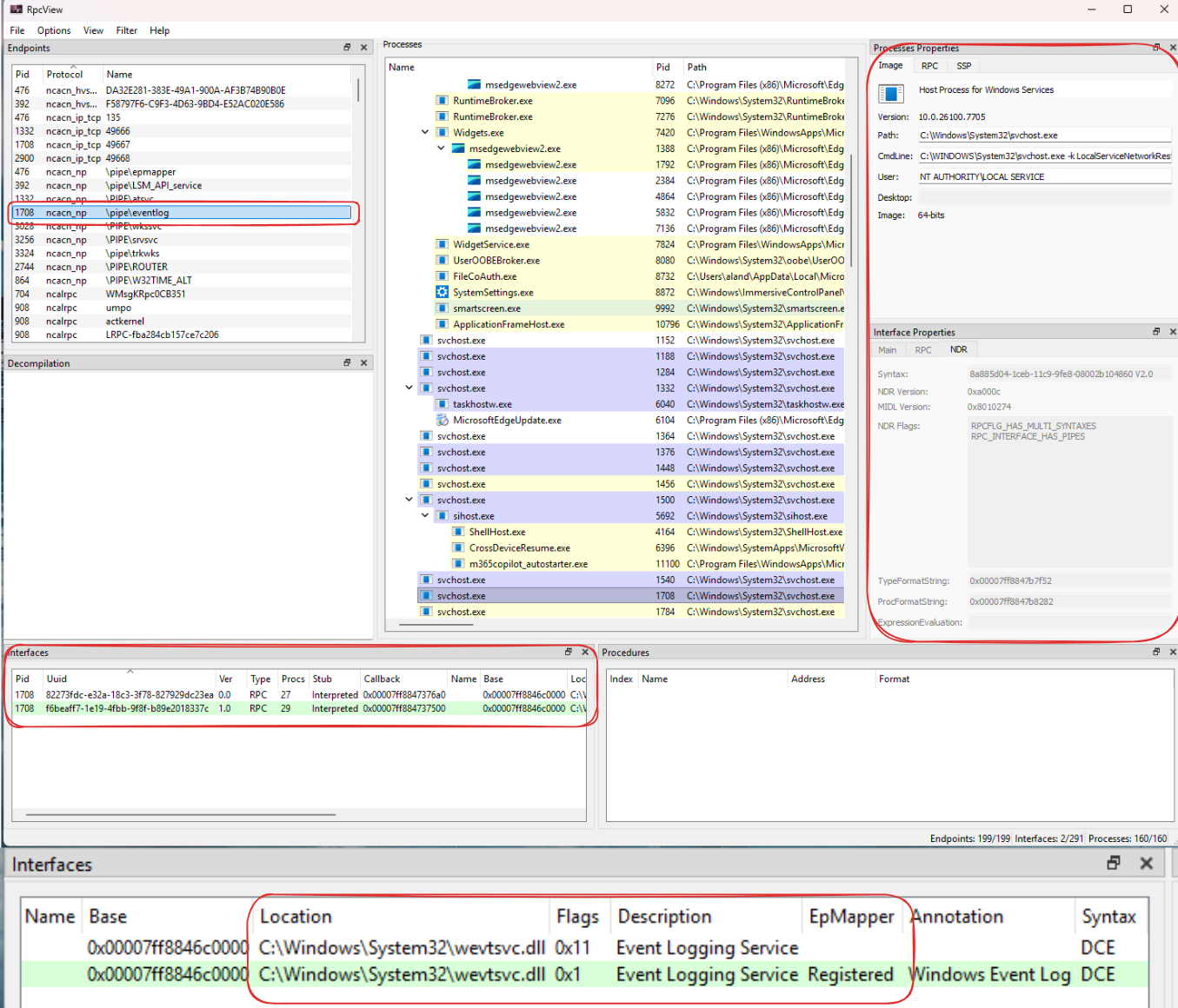Collapse the Widgets.exe tree node
This screenshot has width=1178, height=1008.
[425, 133]
